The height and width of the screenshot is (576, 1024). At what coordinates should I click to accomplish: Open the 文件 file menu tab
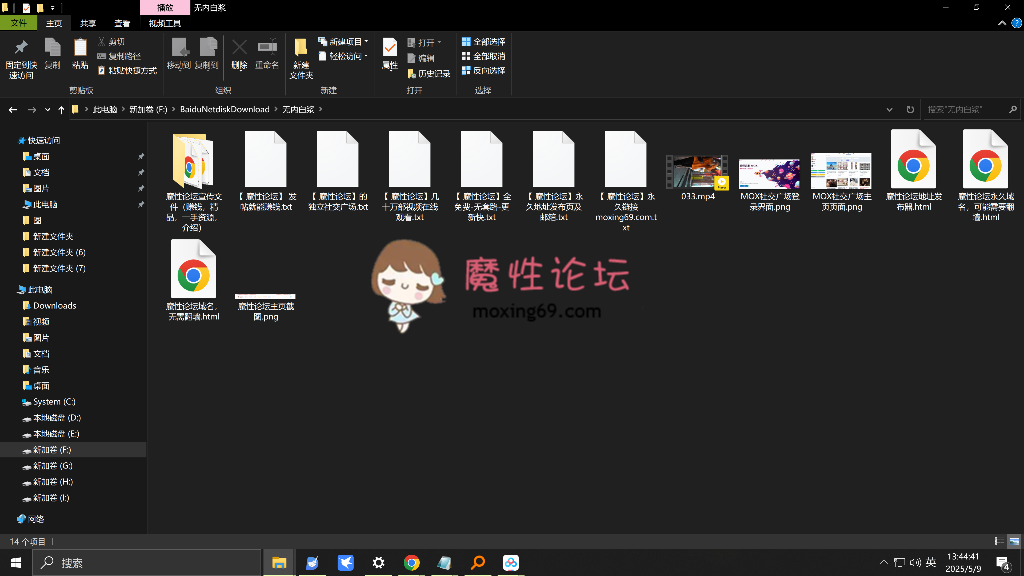pos(18,23)
